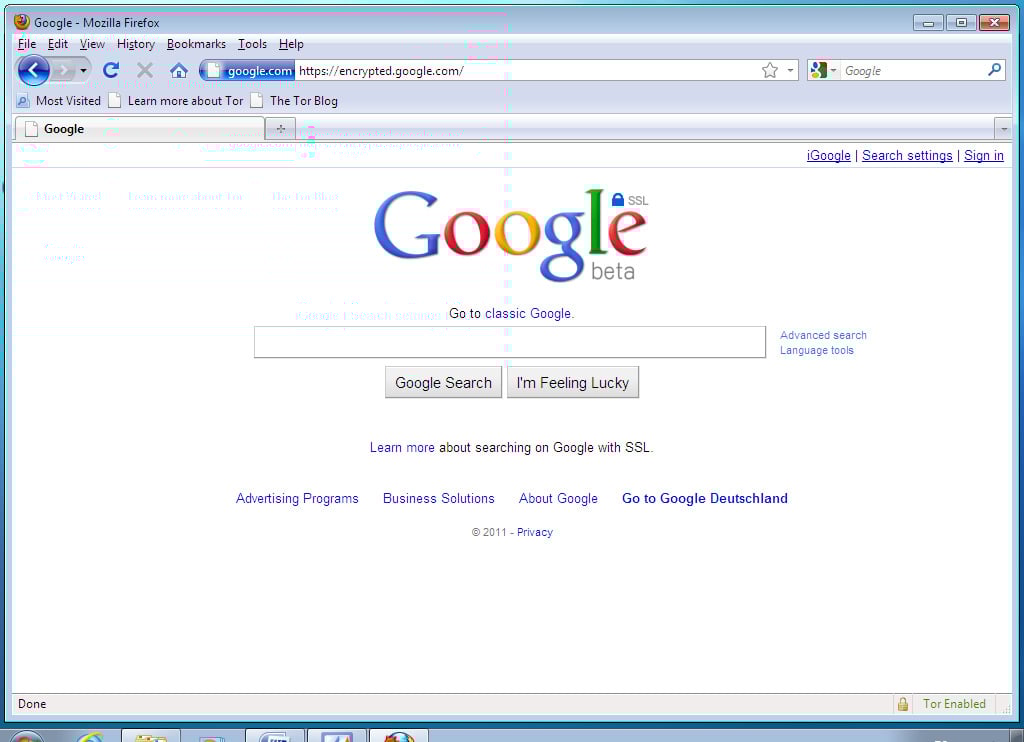Bookmark this page with the star icon
This screenshot has height=742, width=1024.
pos(769,70)
